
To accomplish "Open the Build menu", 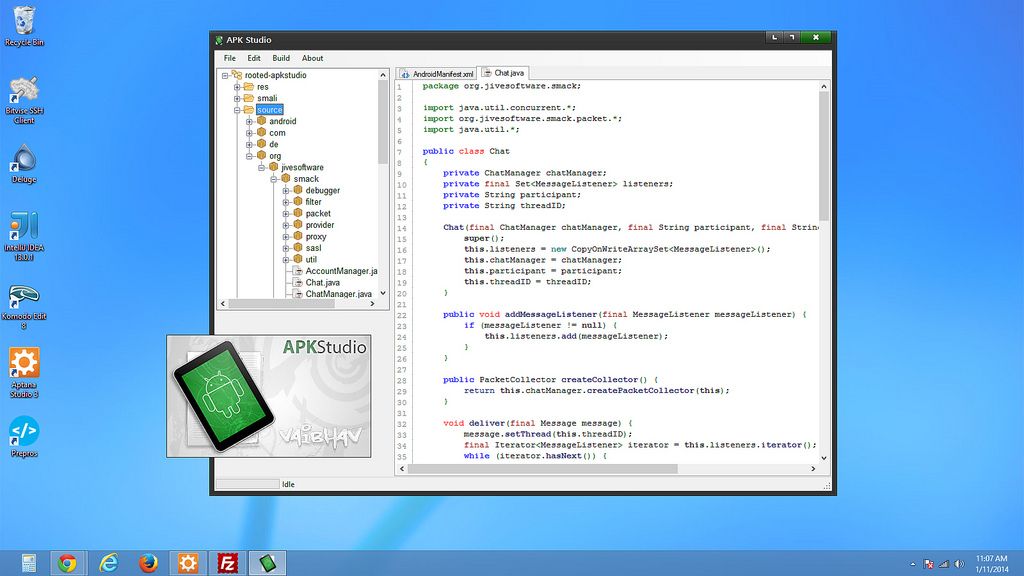I will [281, 58].
